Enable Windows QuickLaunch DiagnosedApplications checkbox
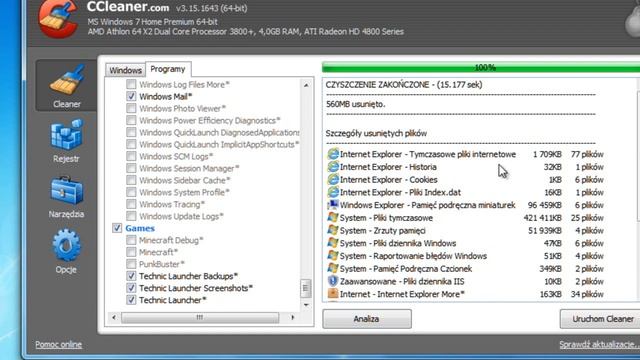 coord(131,132)
